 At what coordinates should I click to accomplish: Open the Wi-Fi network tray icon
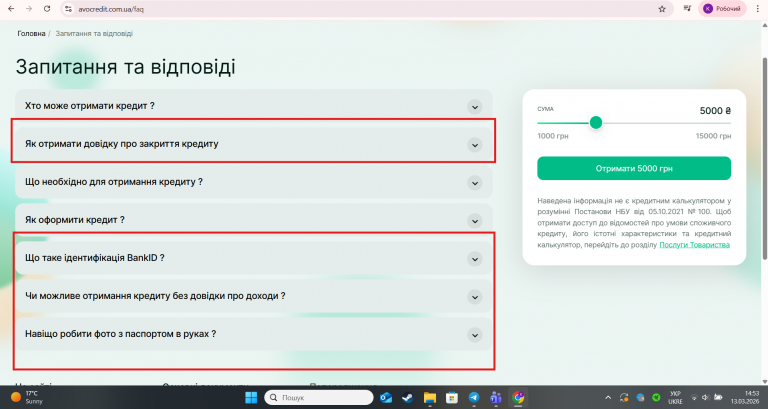694,397
